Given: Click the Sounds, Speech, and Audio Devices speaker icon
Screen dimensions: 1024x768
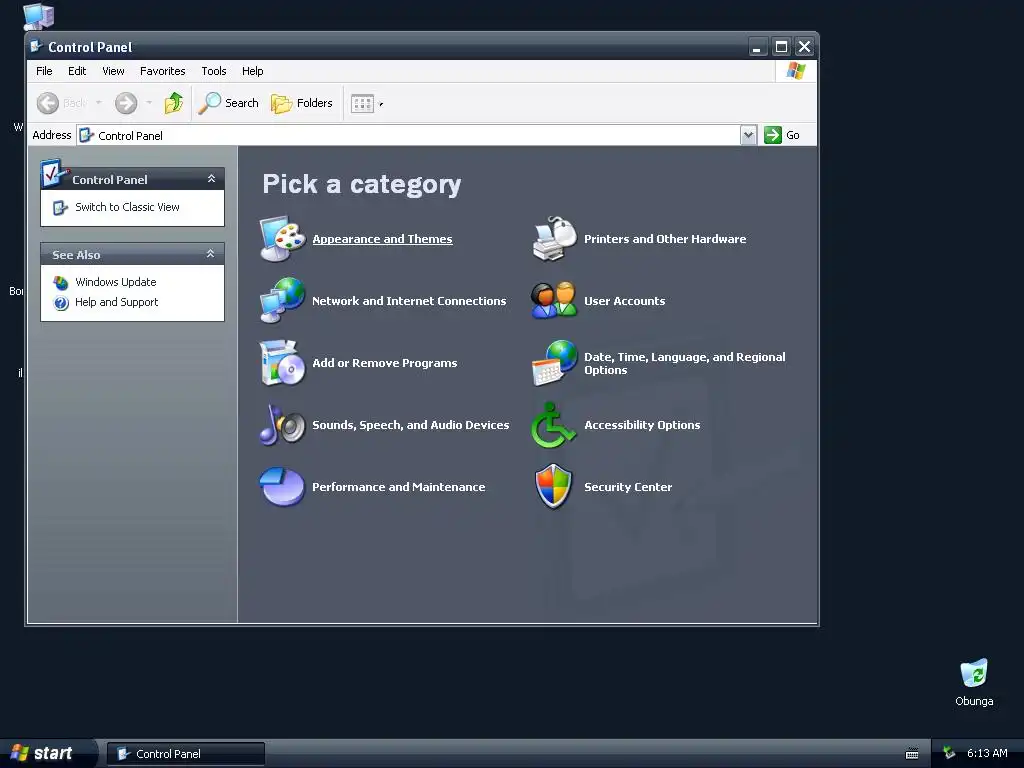Looking at the screenshot, I should click(x=282, y=424).
